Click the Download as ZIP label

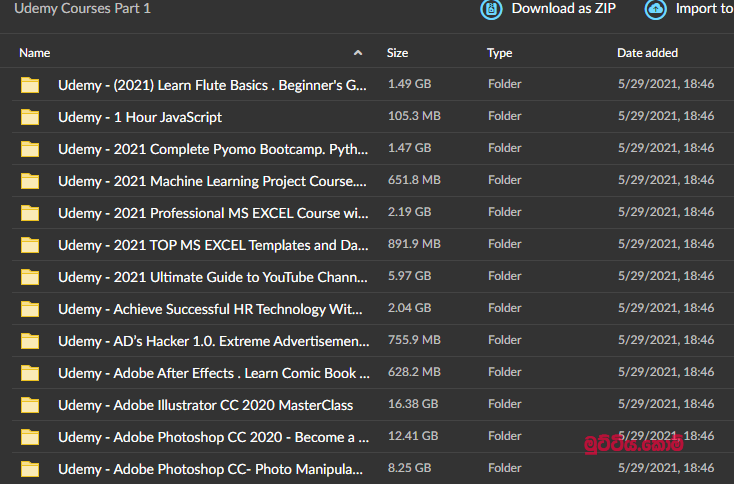(564, 8)
